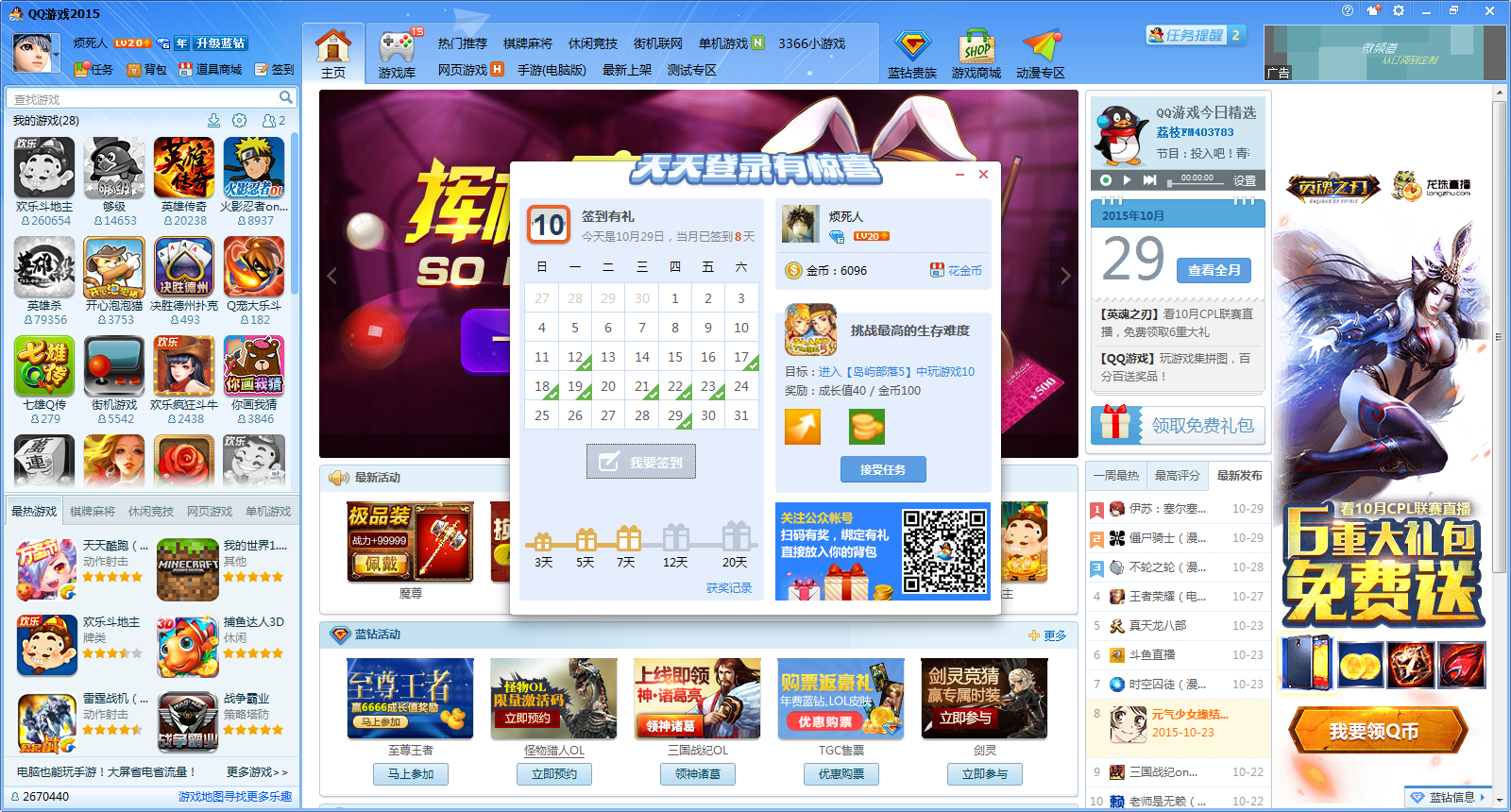Expand 蓝钻信息 panel at bottom right
This screenshot has width=1511, height=812.
[x=1449, y=797]
